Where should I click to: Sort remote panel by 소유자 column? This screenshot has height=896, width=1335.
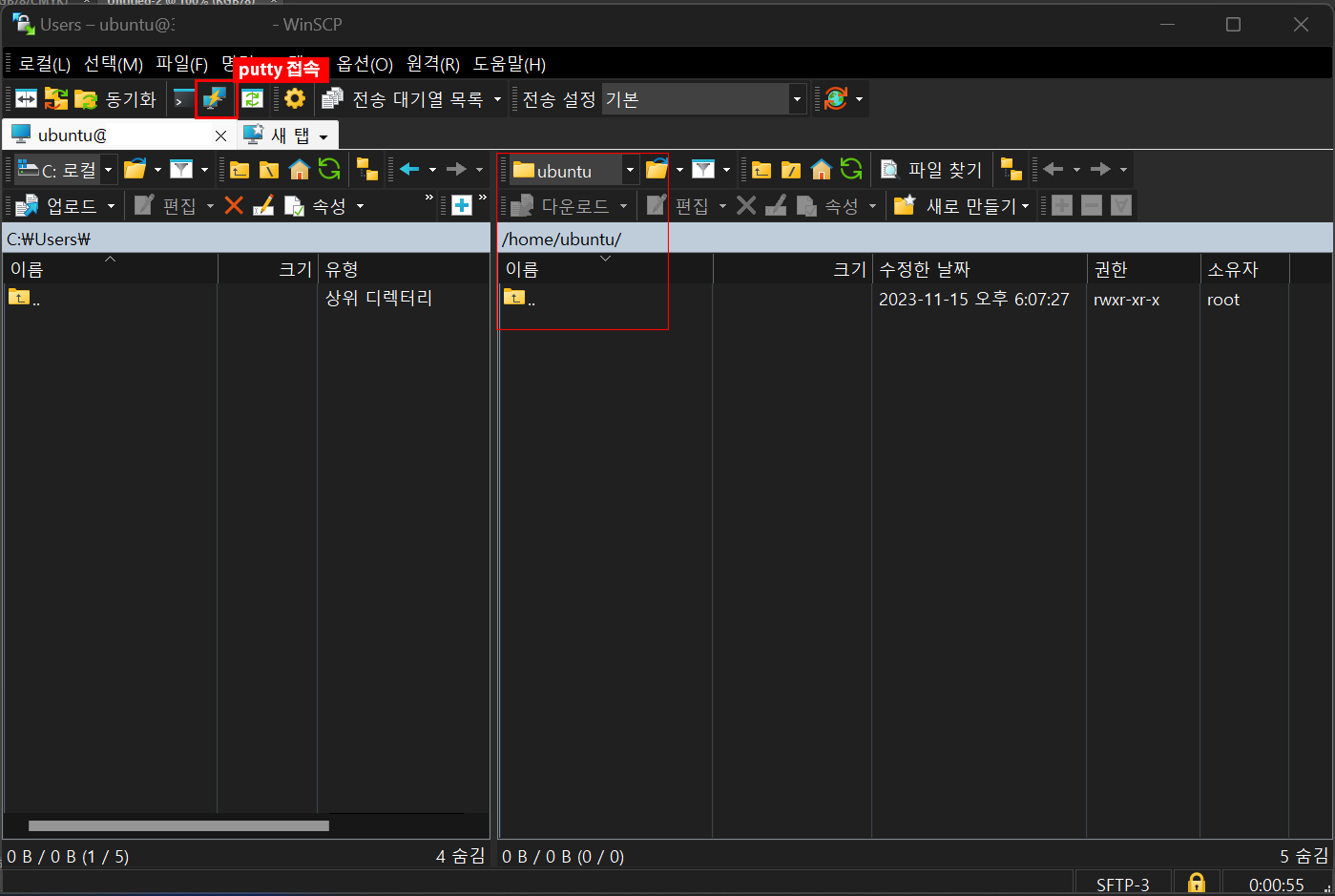tap(1244, 269)
